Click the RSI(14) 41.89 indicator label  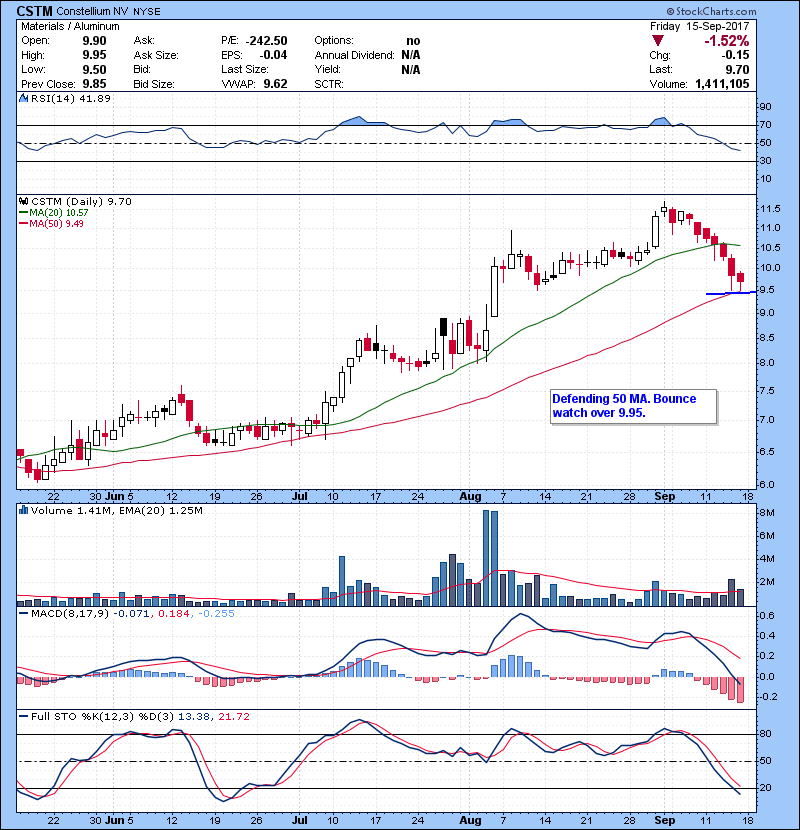coord(70,98)
